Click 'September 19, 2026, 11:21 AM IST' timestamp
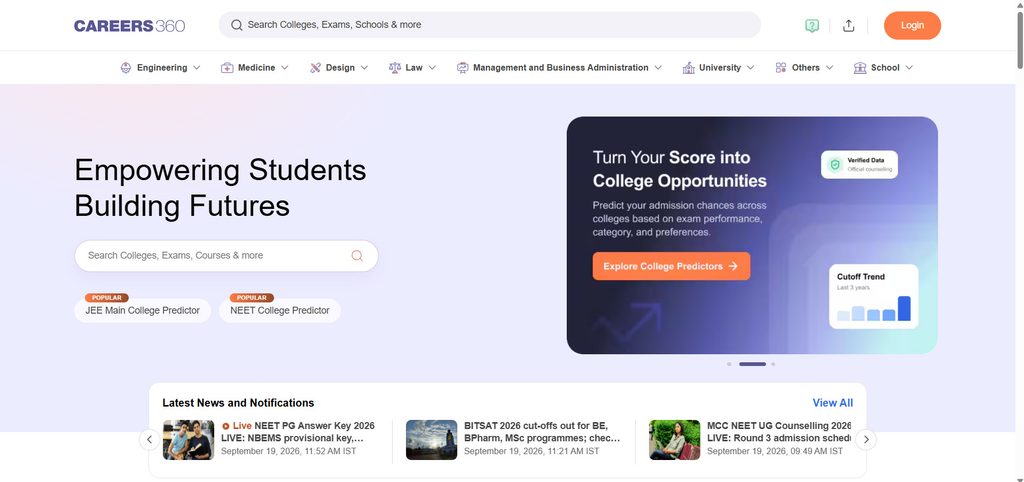This screenshot has width=1024, height=482. (532, 451)
